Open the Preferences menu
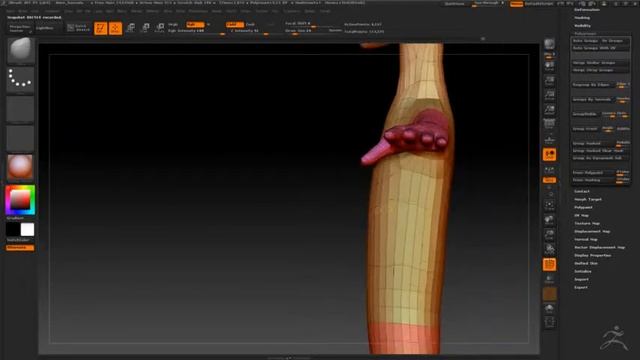This screenshot has height=360, width=640. (x=198, y=11)
